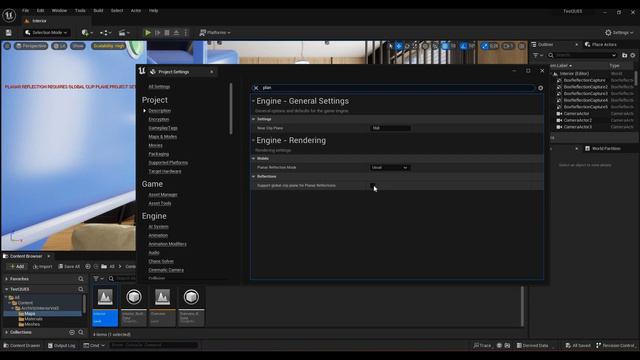Click search icon beside Favorites
The height and width of the screenshot is (360, 640).
tap(81, 279)
